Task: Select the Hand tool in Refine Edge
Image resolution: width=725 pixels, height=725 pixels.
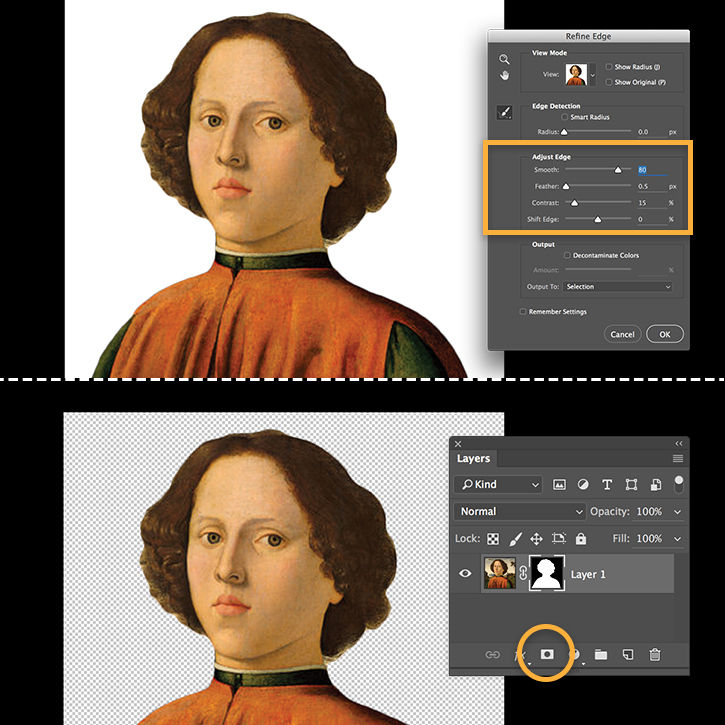Action: pos(504,75)
